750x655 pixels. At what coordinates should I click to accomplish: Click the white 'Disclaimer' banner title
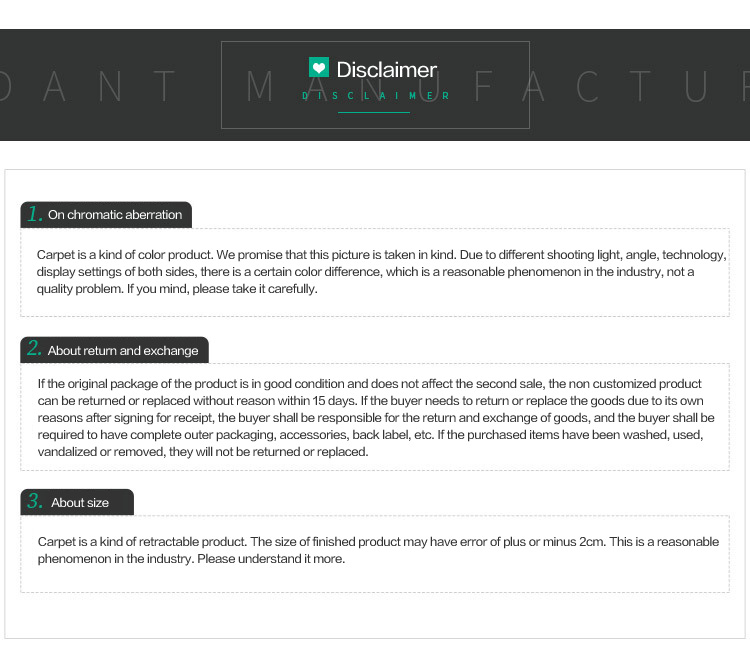click(x=386, y=70)
